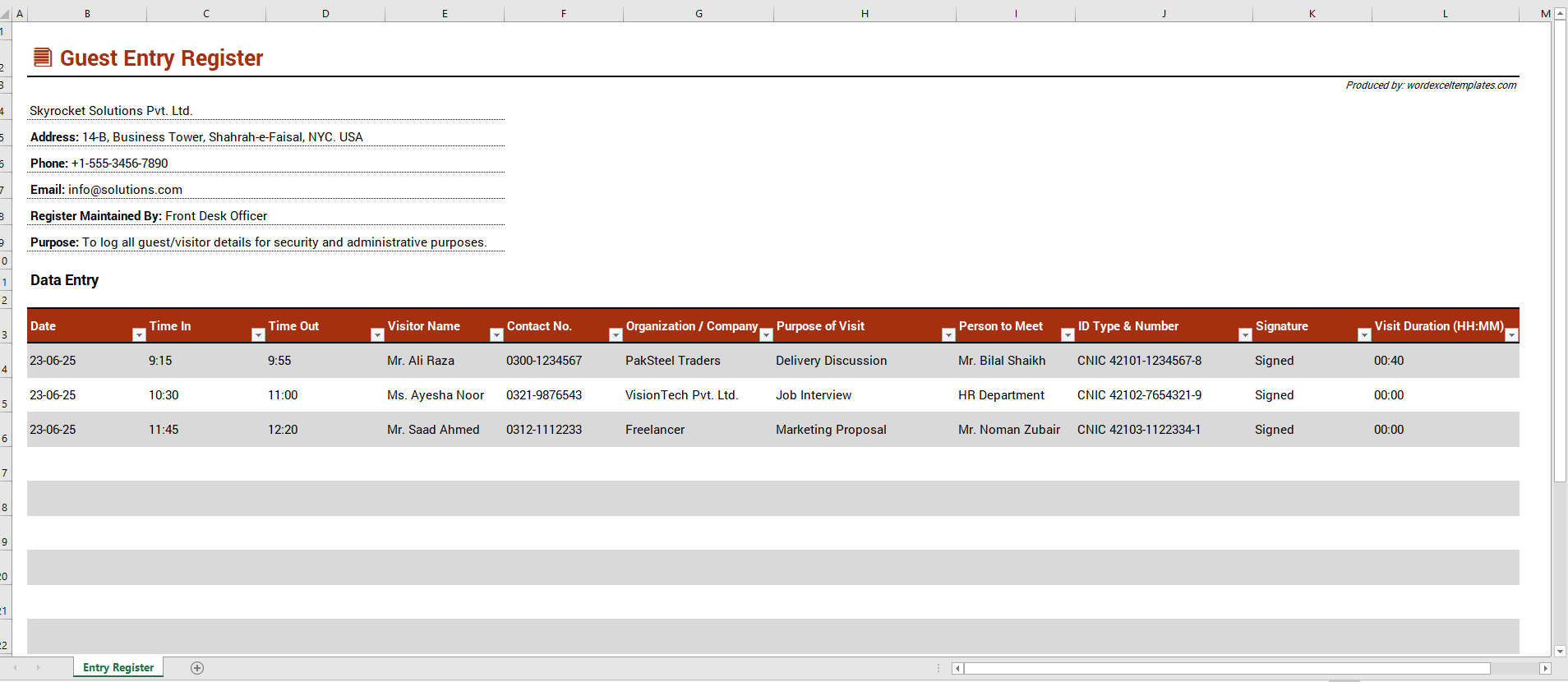Switch to the Entry Register sheet tab
Viewport: 1568px width, 682px height.
pos(118,668)
